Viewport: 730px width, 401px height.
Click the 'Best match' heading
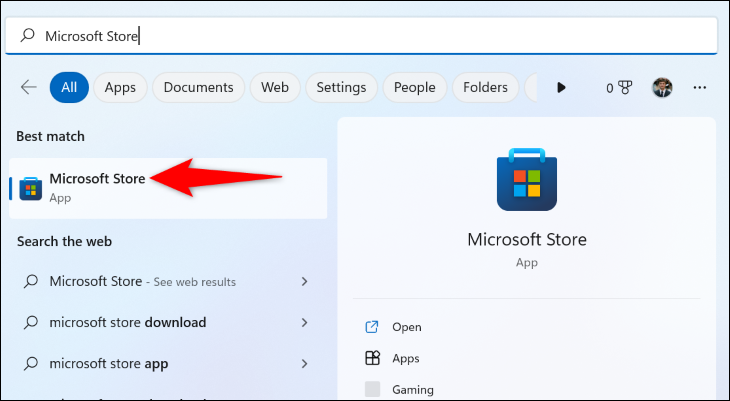point(50,136)
